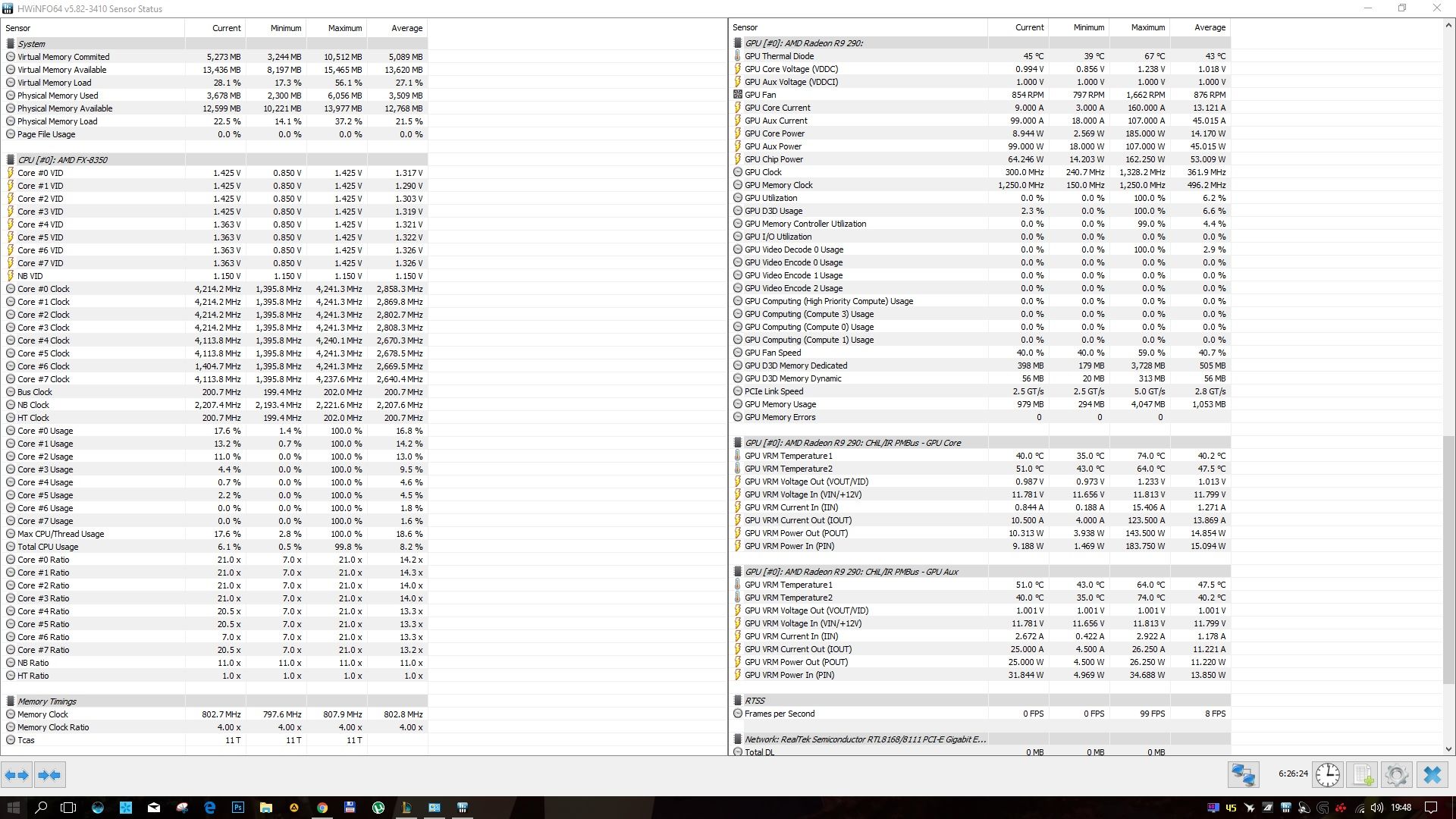
Task: Select the CHiL/IR PMBus - GPU Aux header
Action: point(980,572)
